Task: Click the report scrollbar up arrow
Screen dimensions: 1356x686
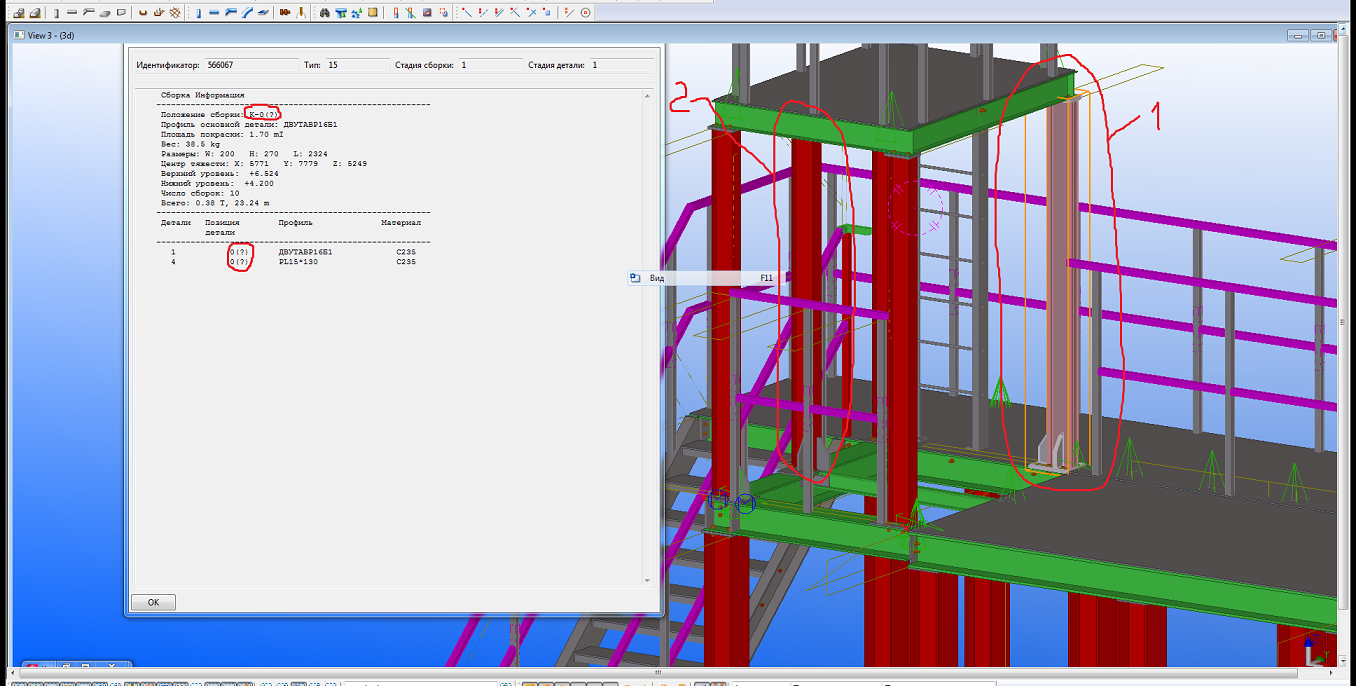Action: pyautogui.click(x=646, y=96)
